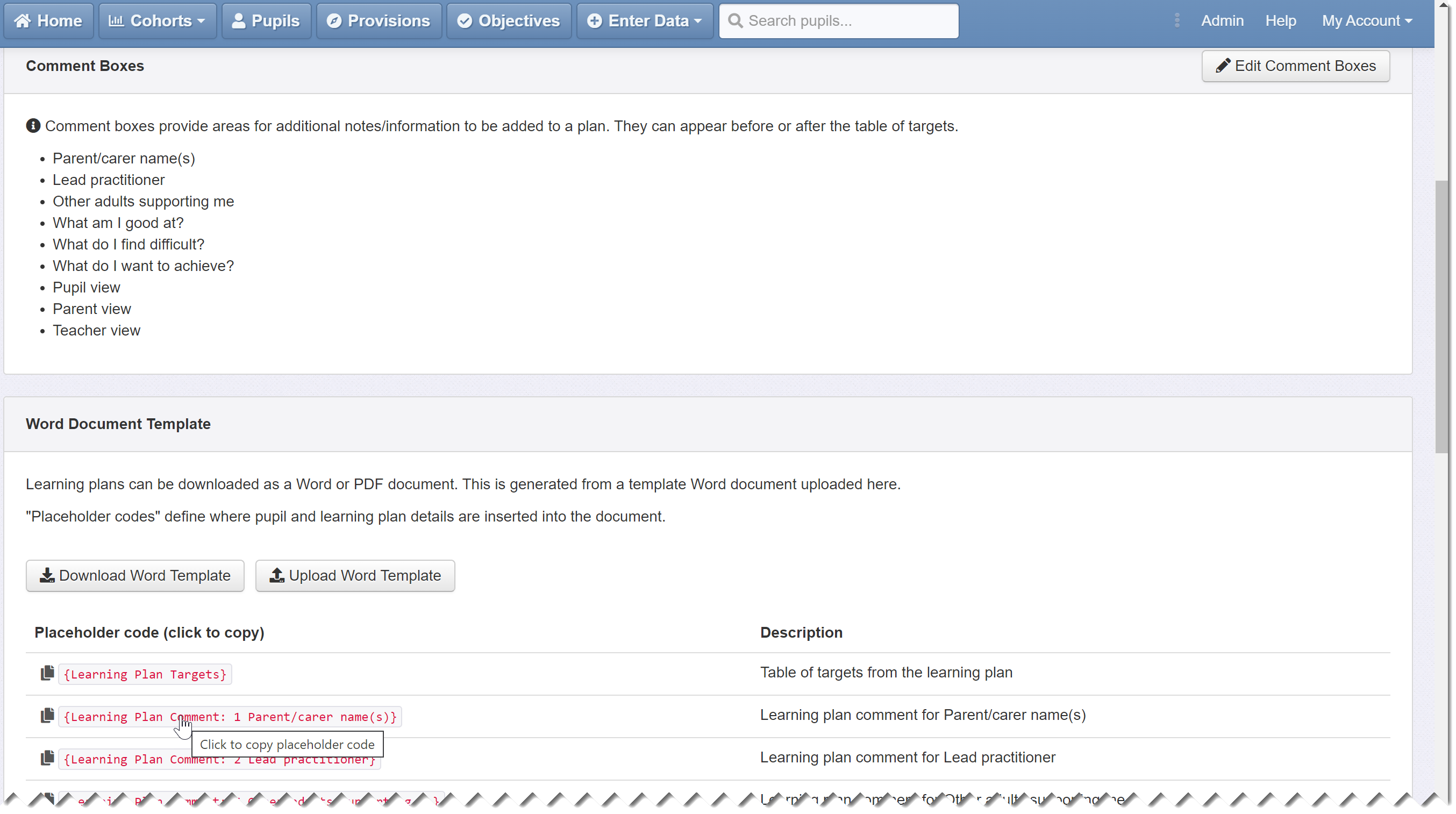Click the Placeholder code column header

149,632
